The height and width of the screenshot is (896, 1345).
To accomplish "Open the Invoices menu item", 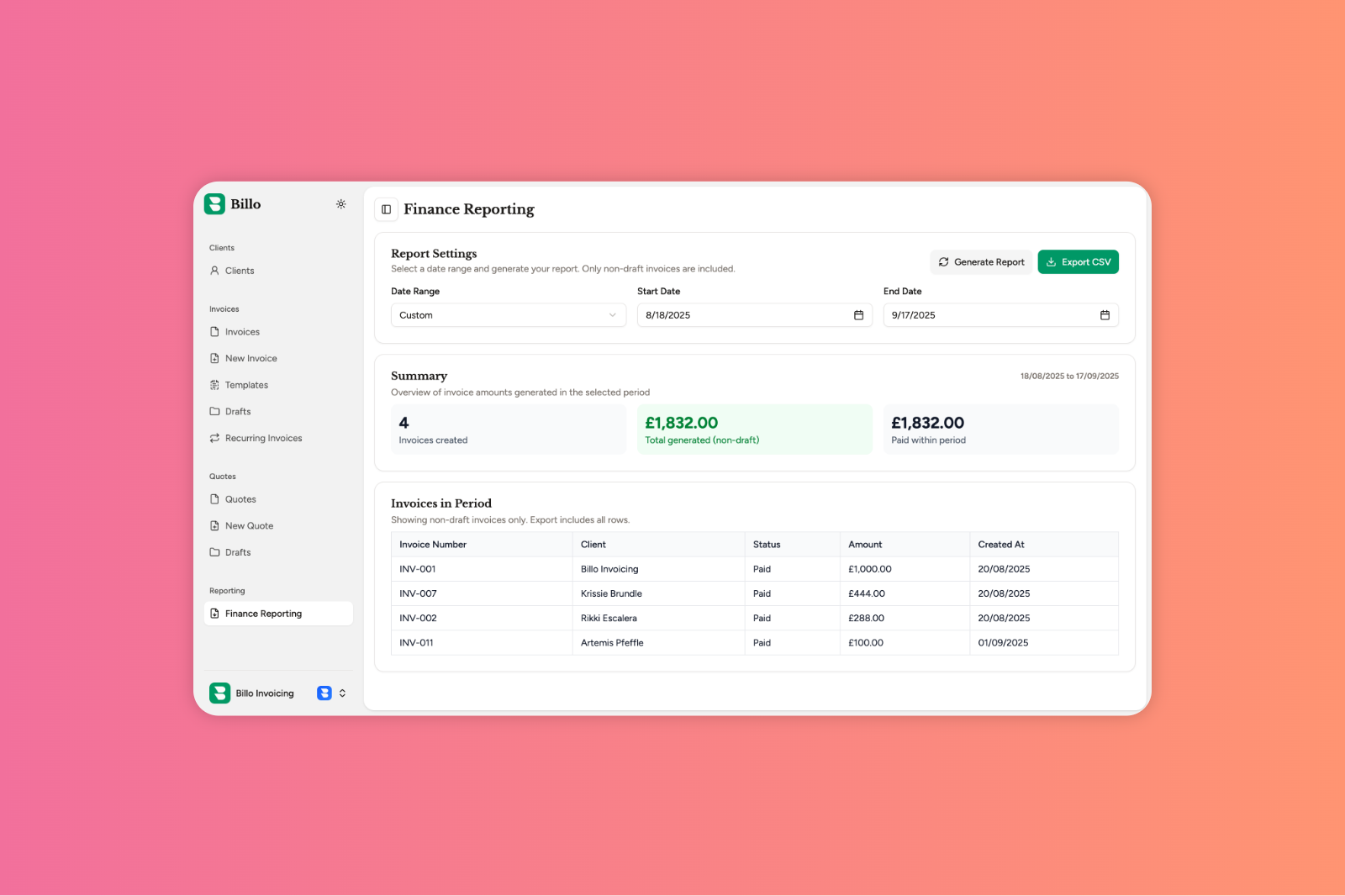I will tap(242, 332).
